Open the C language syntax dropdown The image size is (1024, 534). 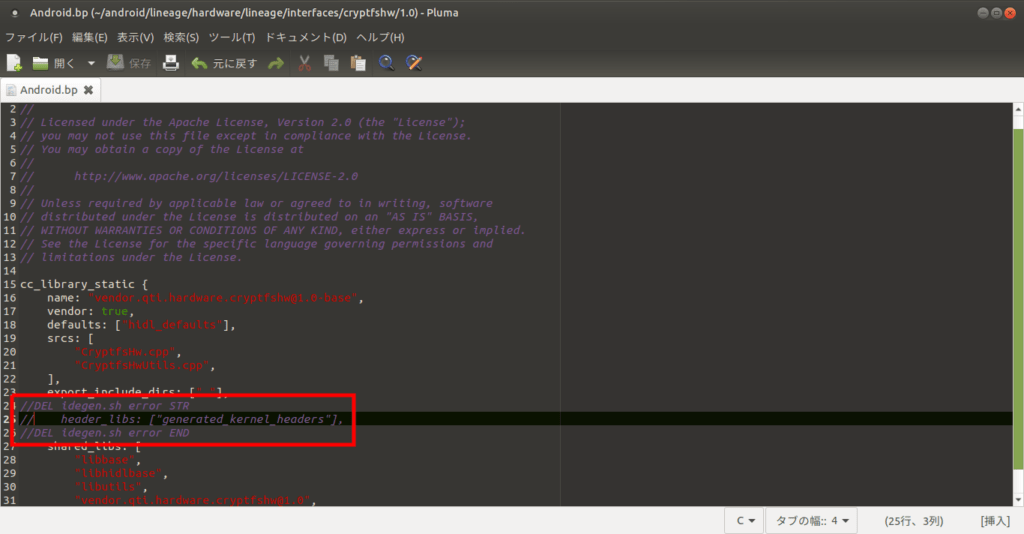point(745,520)
